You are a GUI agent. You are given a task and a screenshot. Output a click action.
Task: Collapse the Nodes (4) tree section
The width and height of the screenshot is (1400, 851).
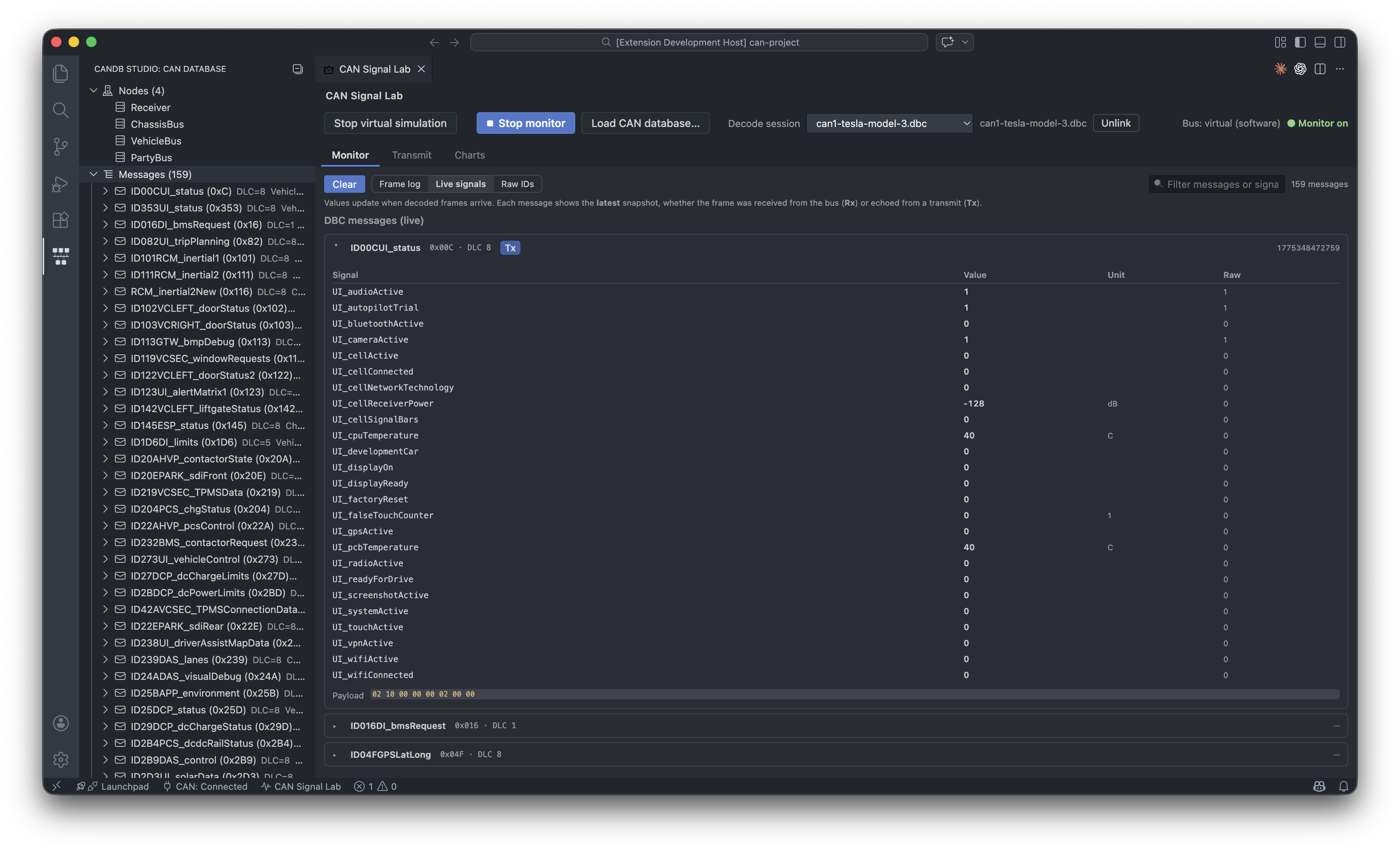[x=94, y=91]
